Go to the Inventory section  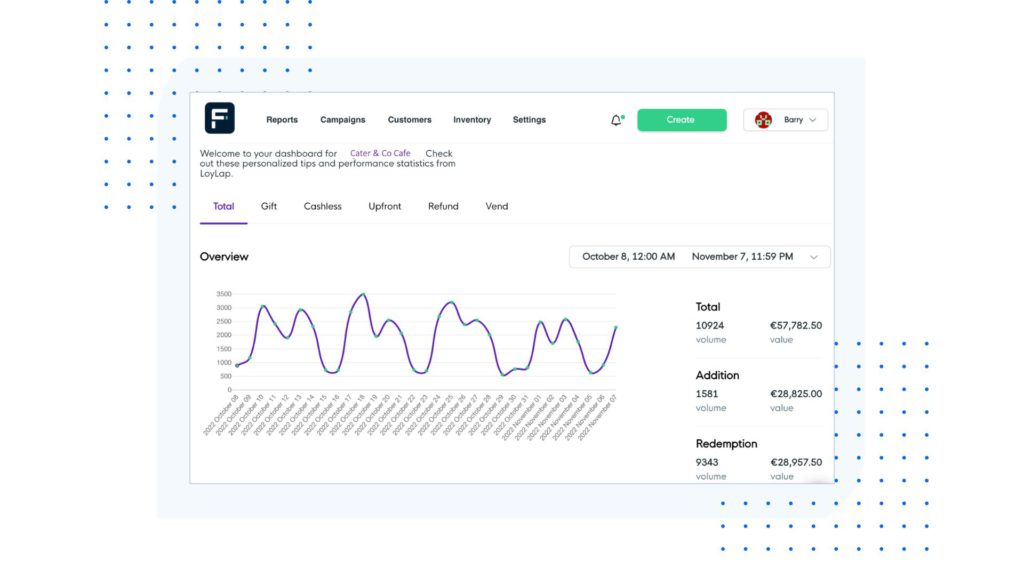tap(471, 119)
